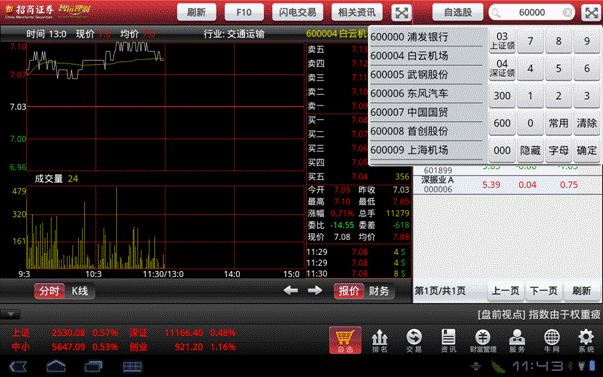Open the 资讯 news icon
The height and width of the screenshot is (377, 603).
448,340
